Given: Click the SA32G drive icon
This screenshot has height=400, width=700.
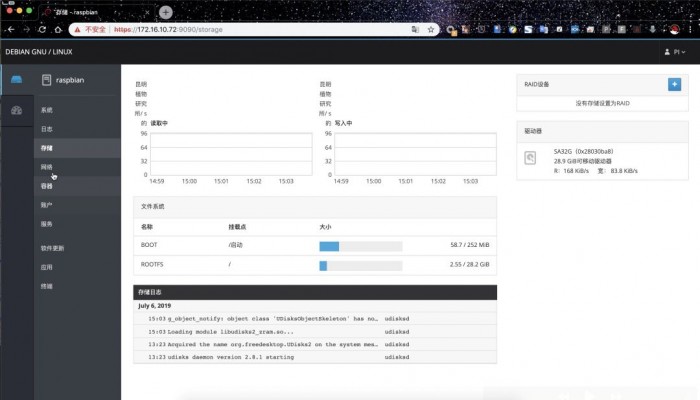Looking at the screenshot, I should coord(531,158).
